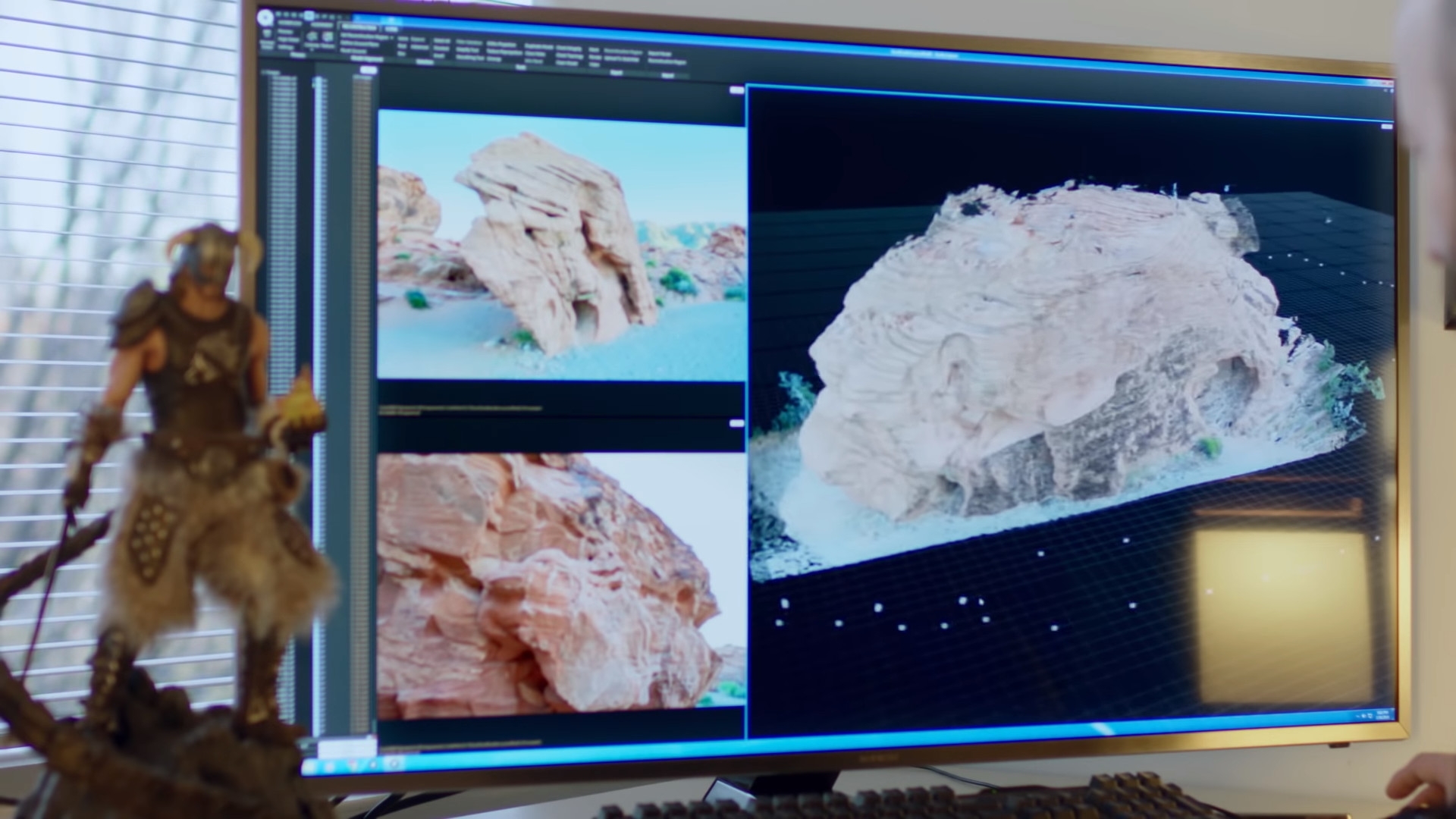
Task: Click the Texture icon in the ribbon
Action: pos(328,38)
